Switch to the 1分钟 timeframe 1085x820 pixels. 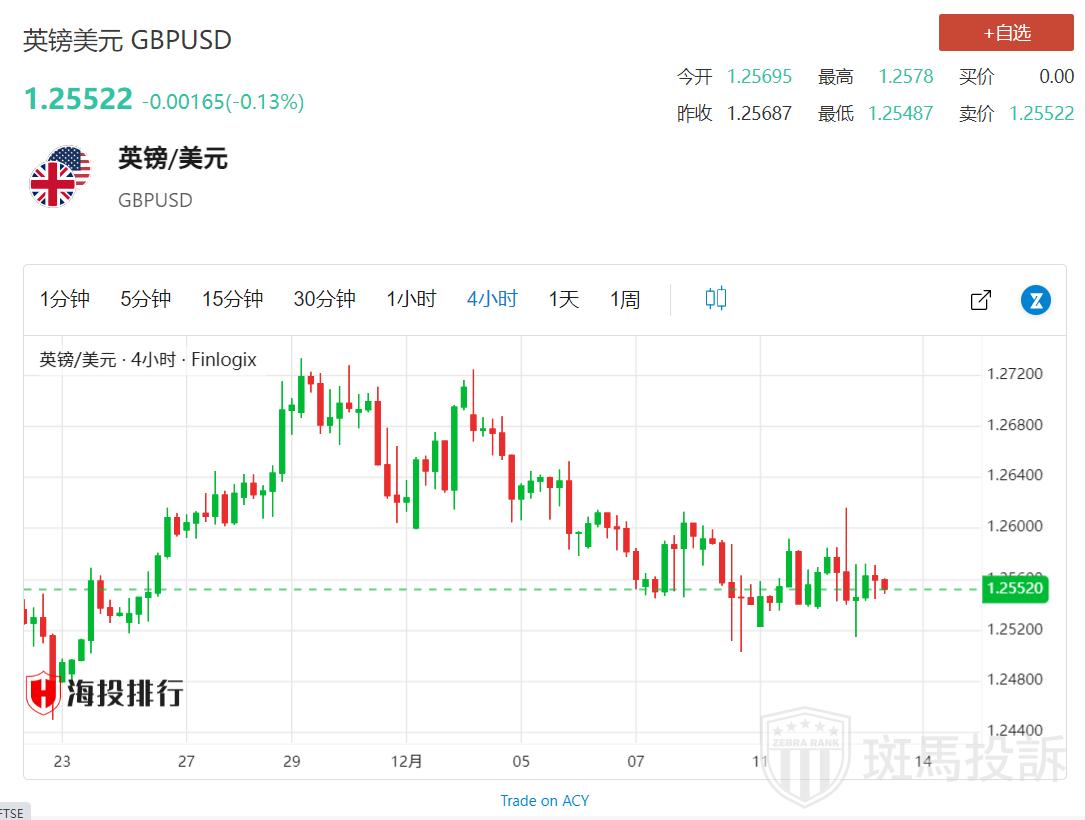coord(65,299)
